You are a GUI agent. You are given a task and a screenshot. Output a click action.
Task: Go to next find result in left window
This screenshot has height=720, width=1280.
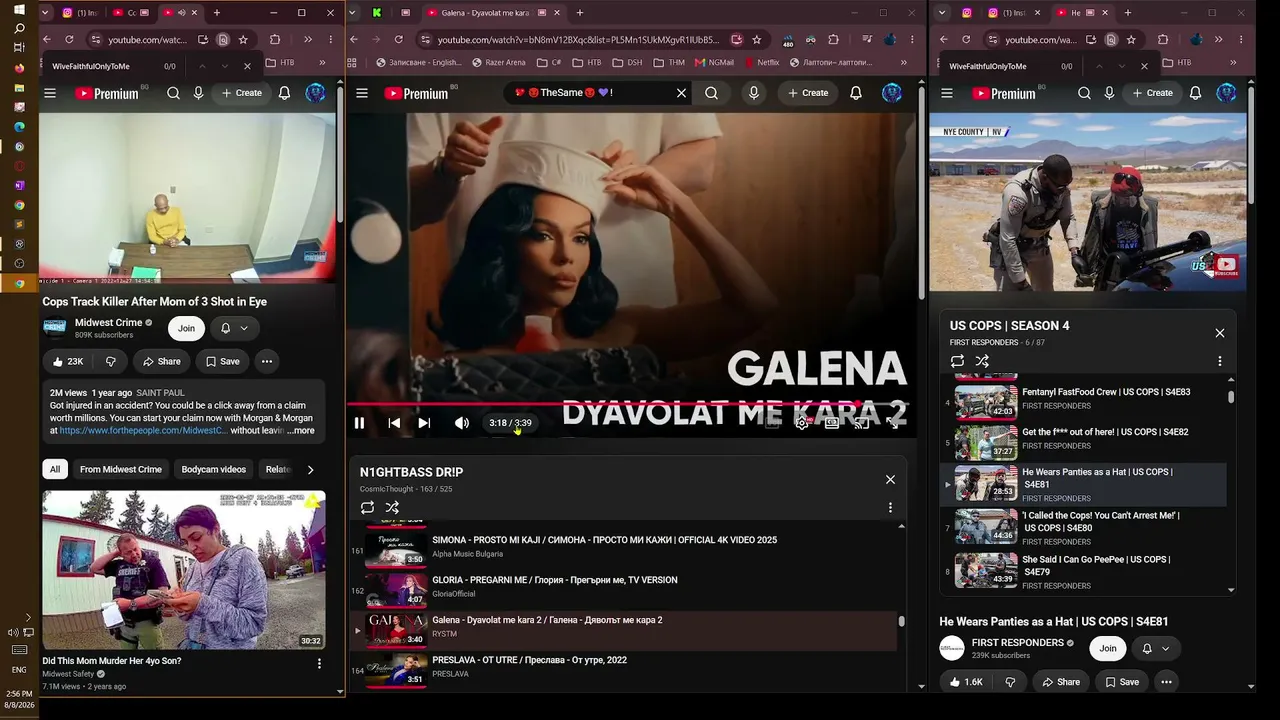[x=225, y=66]
